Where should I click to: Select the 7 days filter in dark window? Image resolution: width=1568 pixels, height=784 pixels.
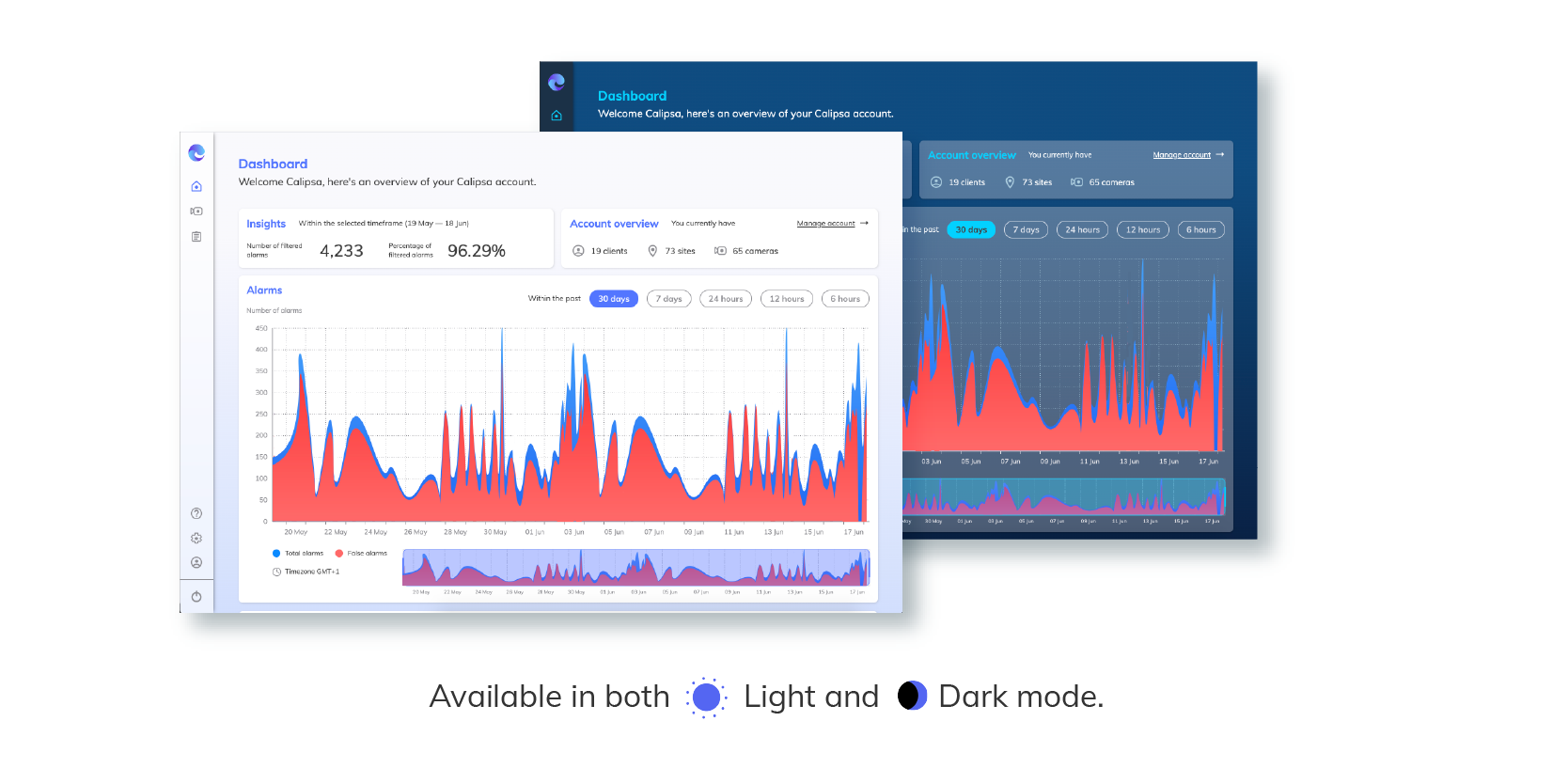tap(1027, 229)
